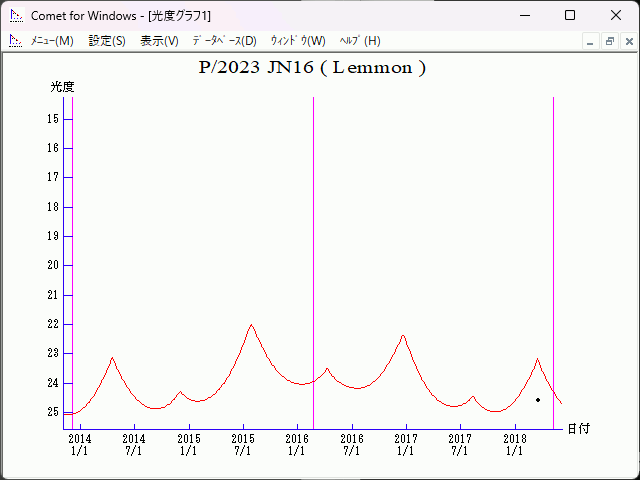This screenshot has width=640, height=480.
Task: Open the ヘルプ(H) help menu
Action: tap(360, 41)
